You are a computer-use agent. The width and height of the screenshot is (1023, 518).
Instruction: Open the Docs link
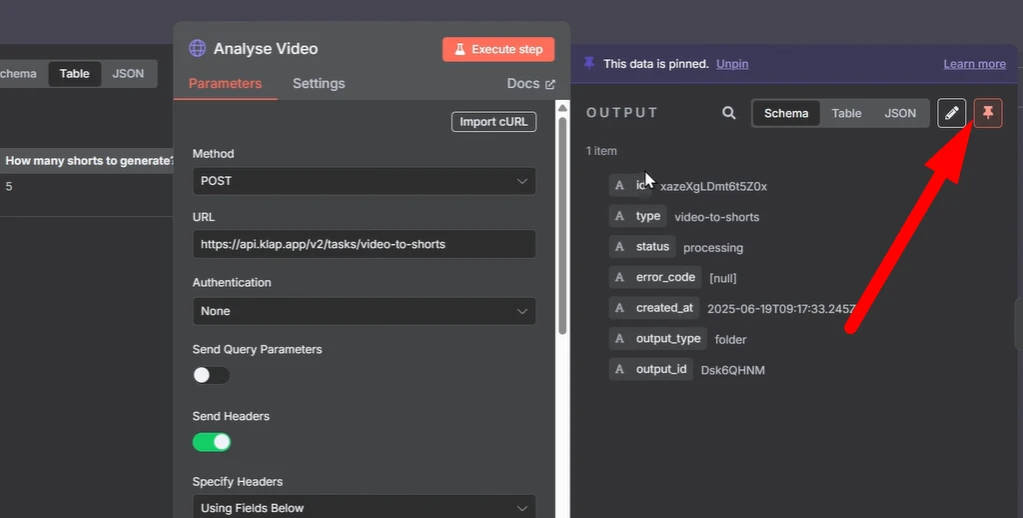point(530,84)
